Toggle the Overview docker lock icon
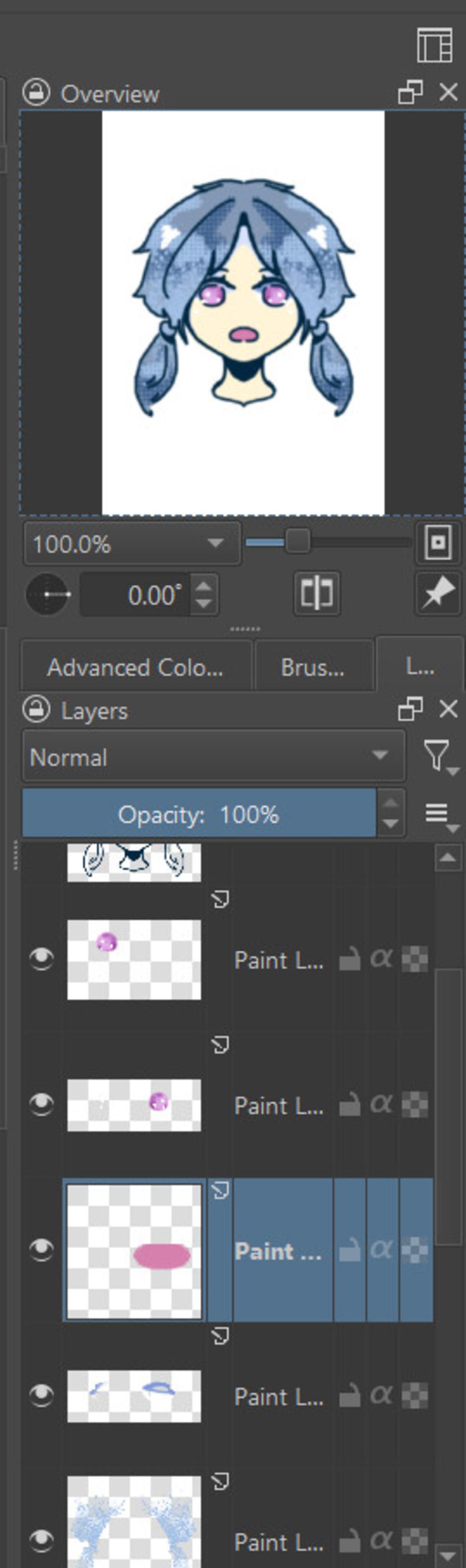 [36, 93]
